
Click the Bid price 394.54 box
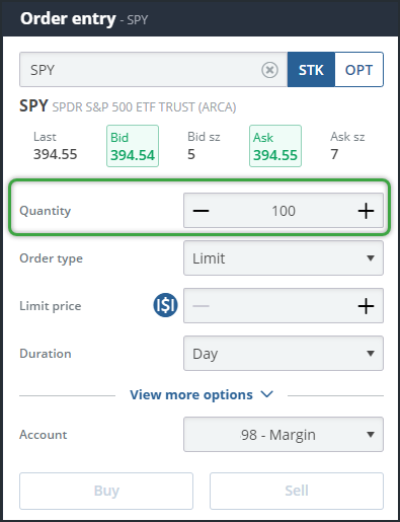pyautogui.click(x=132, y=146)
